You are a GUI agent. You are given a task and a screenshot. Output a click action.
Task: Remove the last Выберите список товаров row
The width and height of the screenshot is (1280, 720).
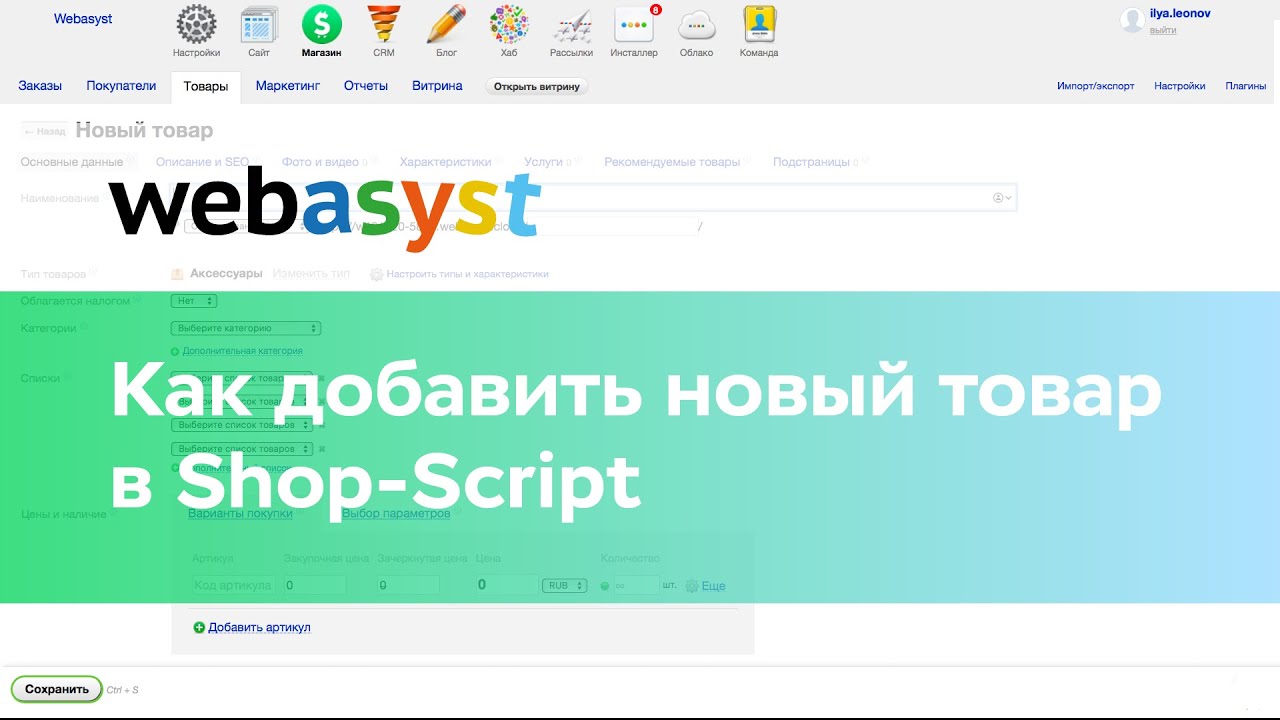322,450
